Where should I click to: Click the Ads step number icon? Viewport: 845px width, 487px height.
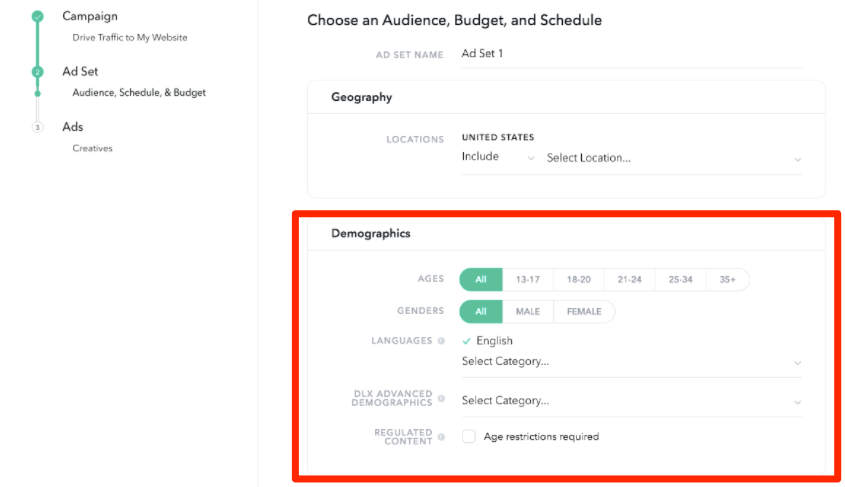click(37, 128)
